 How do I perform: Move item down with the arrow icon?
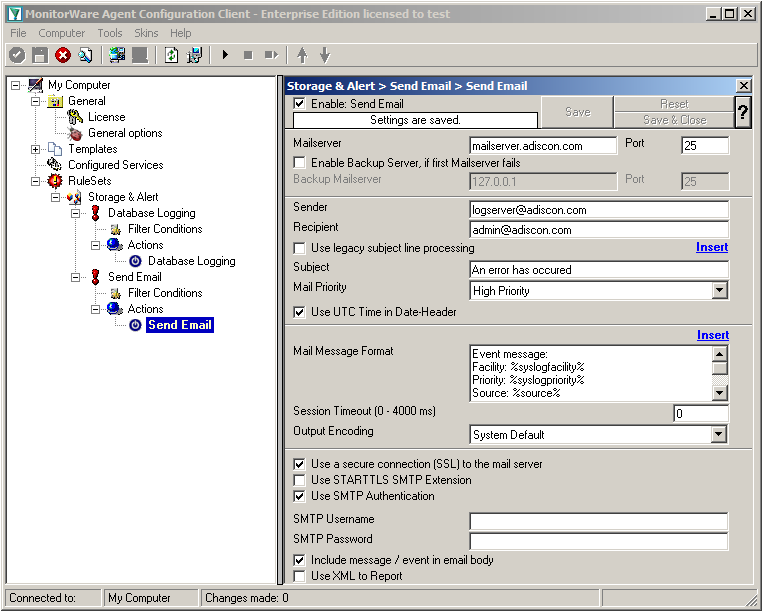(325, 55)
